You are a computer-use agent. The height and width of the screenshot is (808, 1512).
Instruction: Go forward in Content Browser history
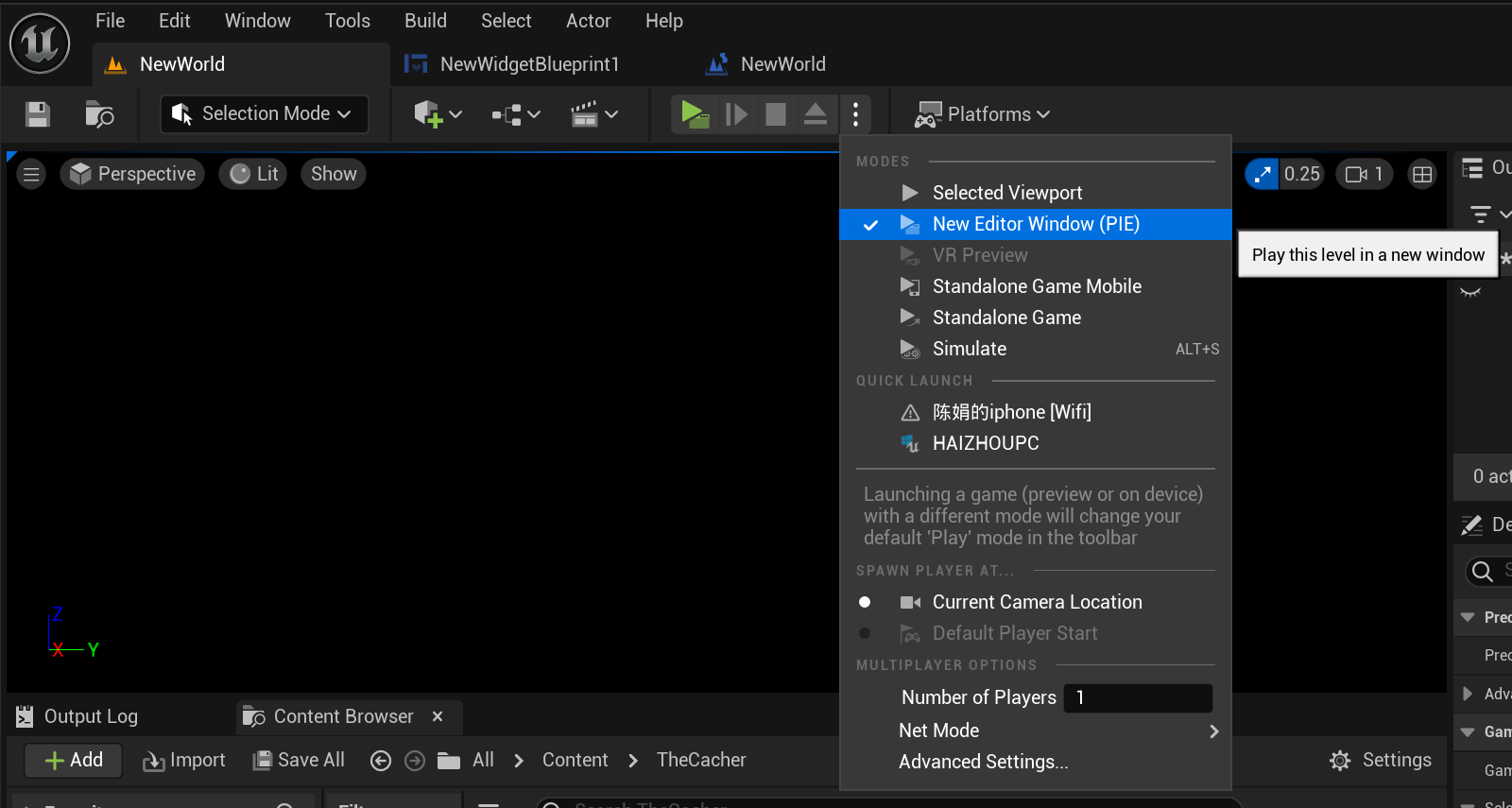(x=415, y=761)
